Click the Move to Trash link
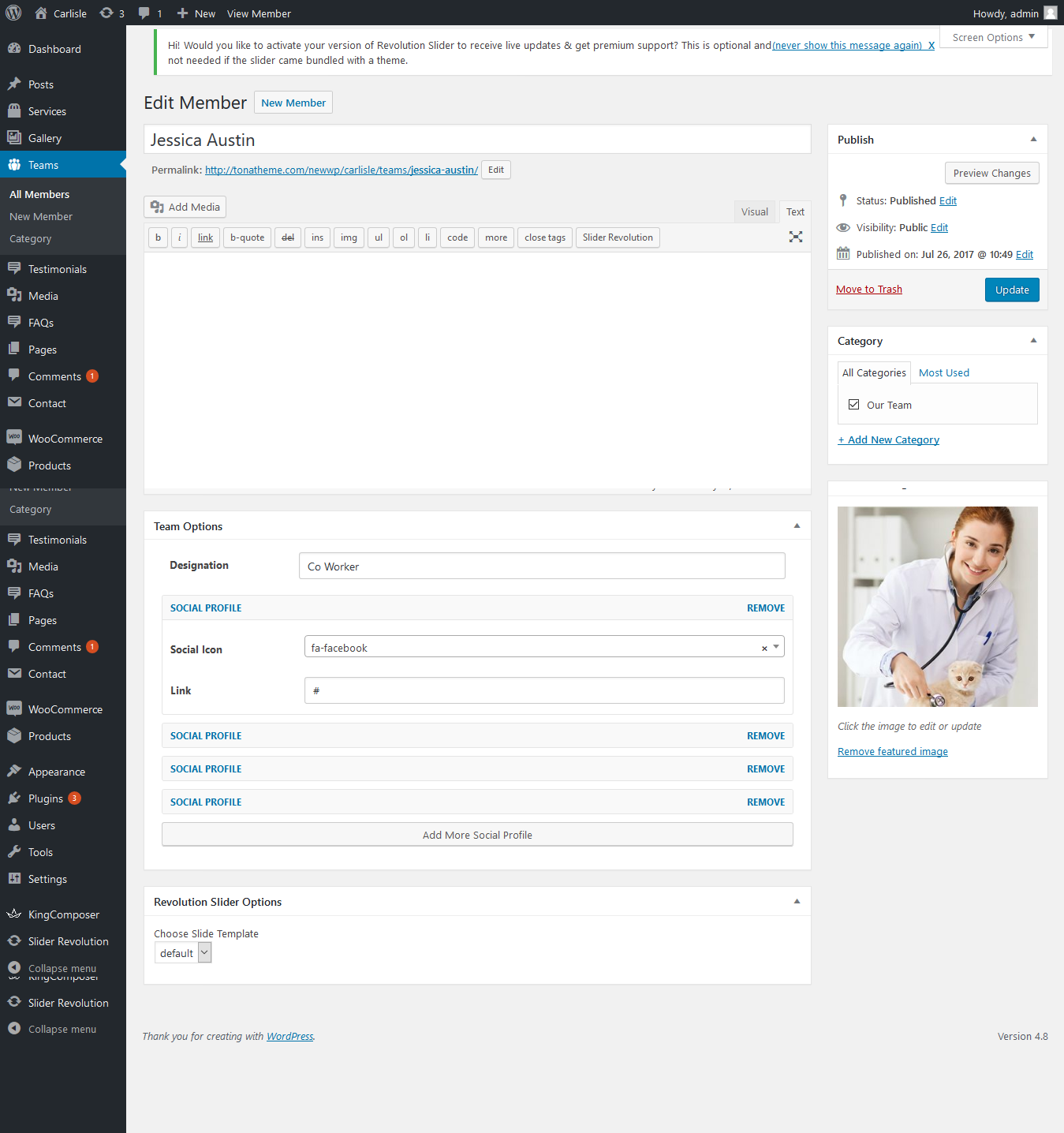The width and height of the screenshot is (1064, 1133). point(868,290)
